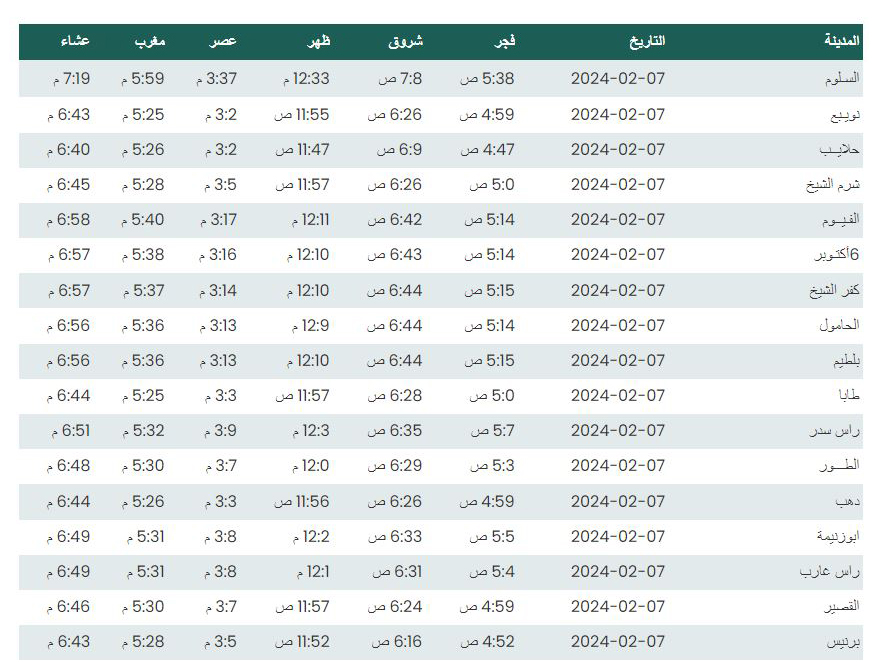Click the ظهر column header
Viewport: 883px width, 662px height.
(x=319, y=41)
